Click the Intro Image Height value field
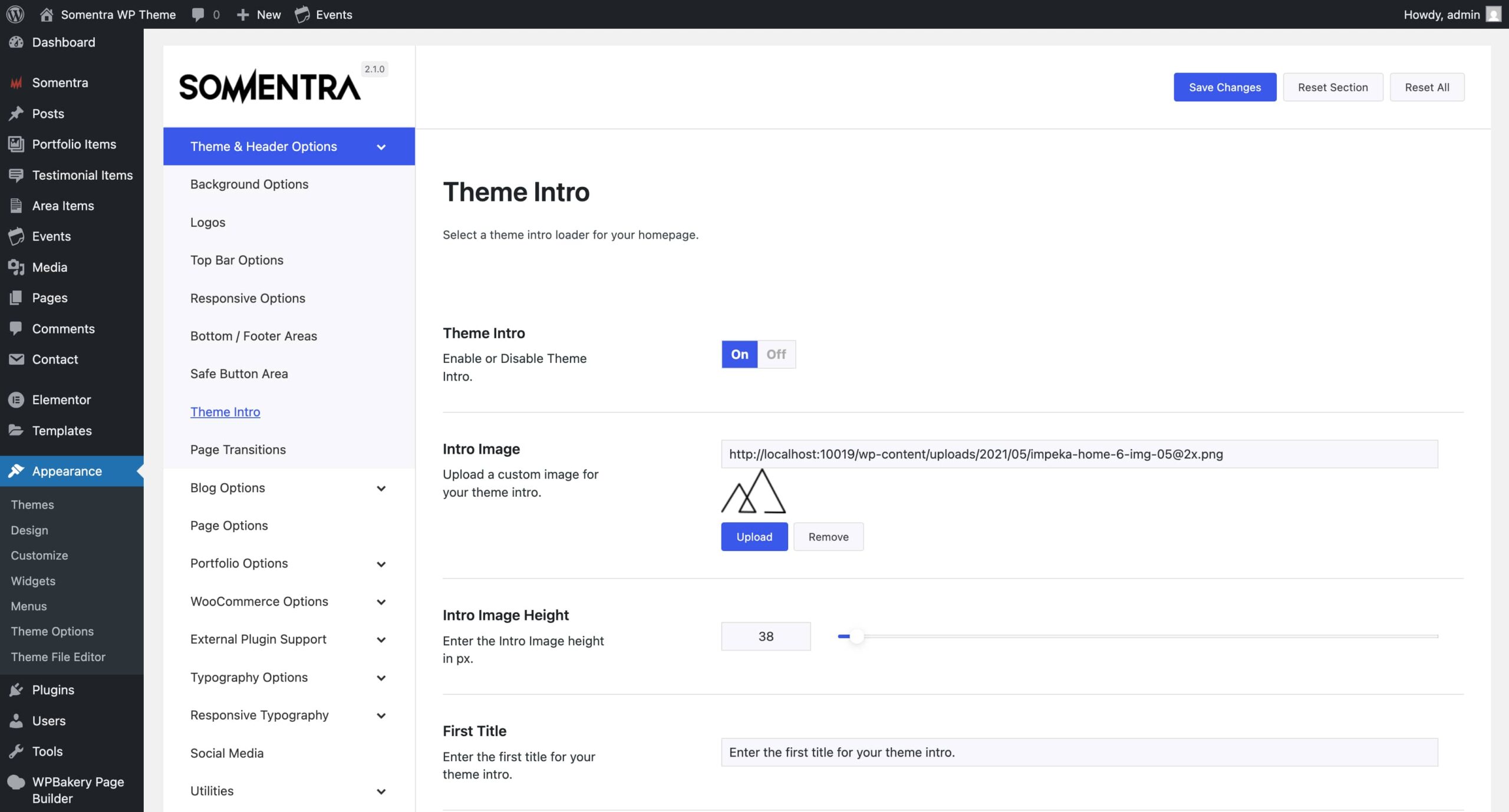 click(x=766, y=636)
